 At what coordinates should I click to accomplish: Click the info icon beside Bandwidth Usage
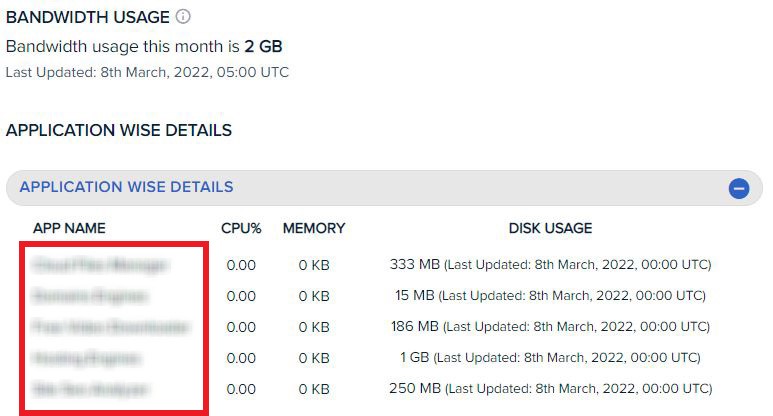(183, 17)
